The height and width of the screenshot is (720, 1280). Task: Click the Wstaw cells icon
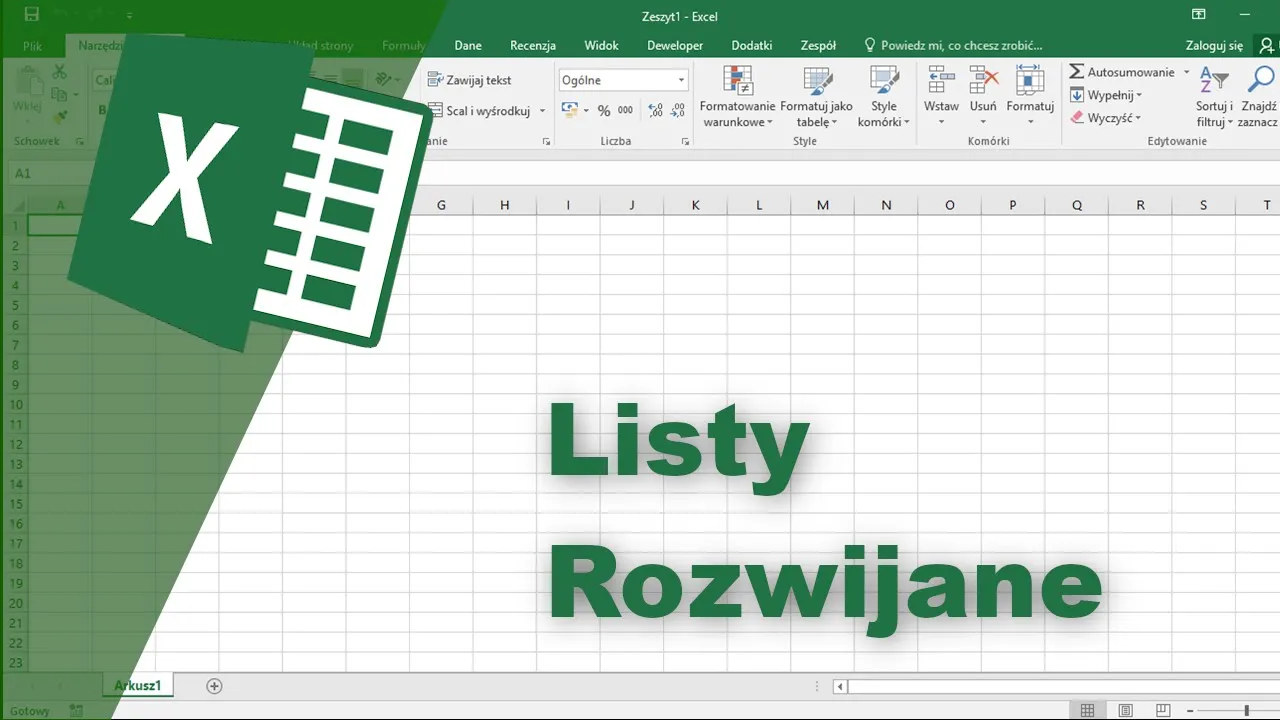[940, 81]
